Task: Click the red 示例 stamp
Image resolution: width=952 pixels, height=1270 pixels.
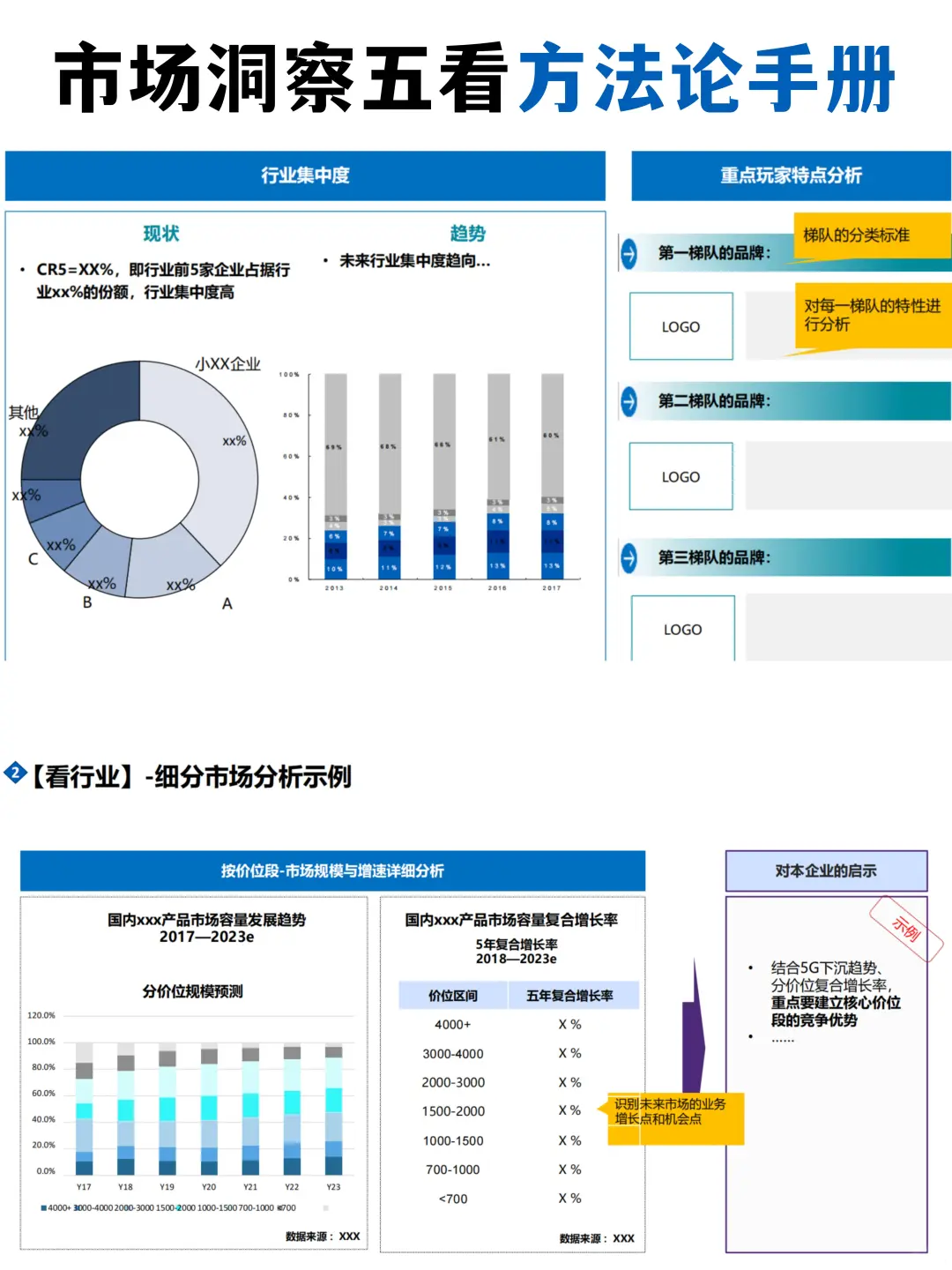Action: pos(906,928)
